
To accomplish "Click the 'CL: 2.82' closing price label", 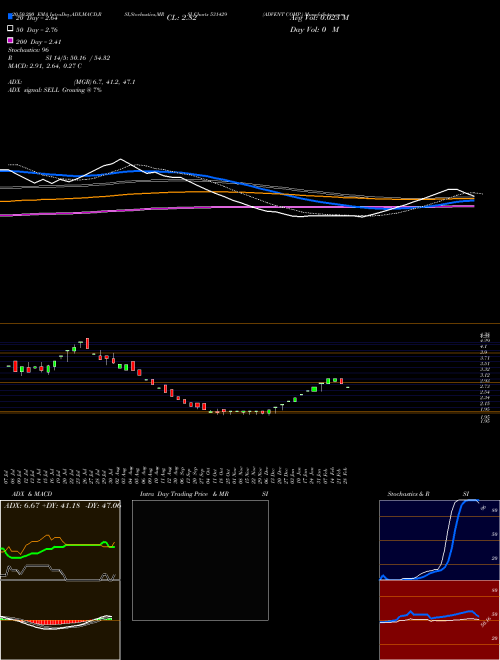I will point(181,18).
